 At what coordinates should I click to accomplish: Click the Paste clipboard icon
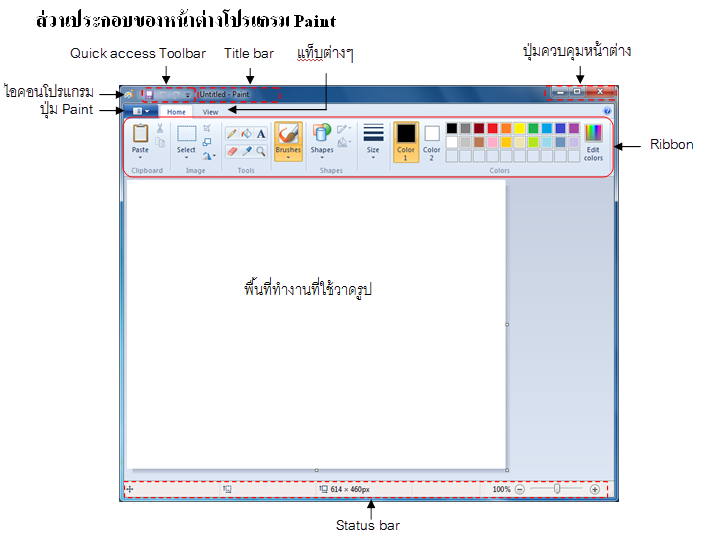(x=140, y=133)
